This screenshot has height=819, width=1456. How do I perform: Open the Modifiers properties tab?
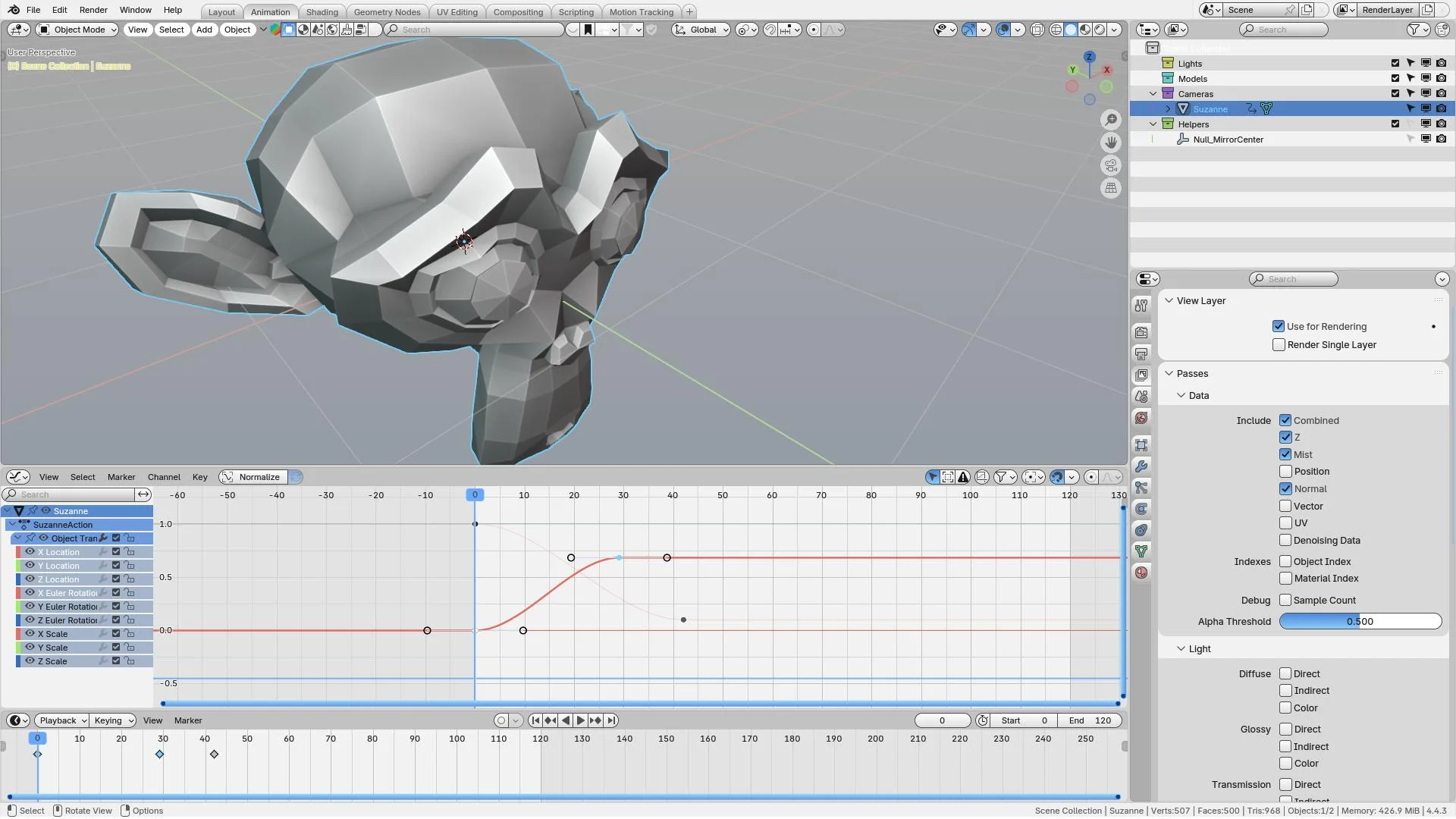click(x=1141, y=466)
